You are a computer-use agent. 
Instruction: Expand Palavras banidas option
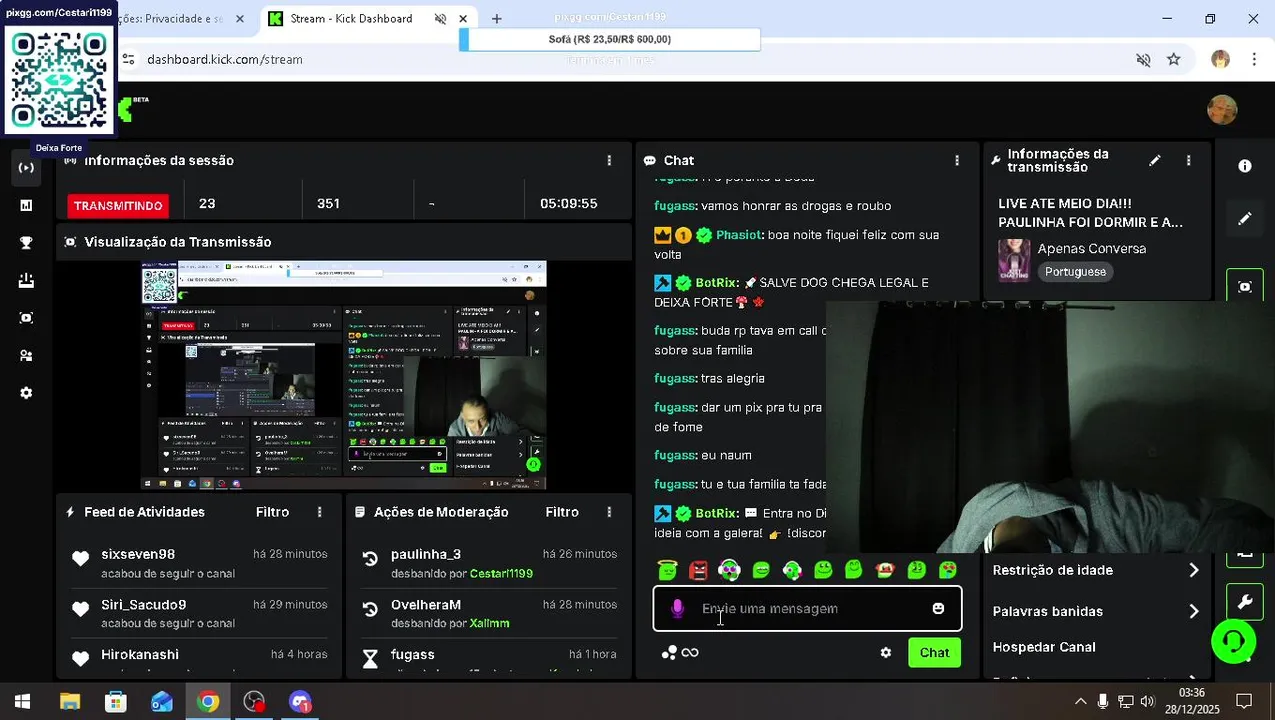click(x=1095, y=611)
